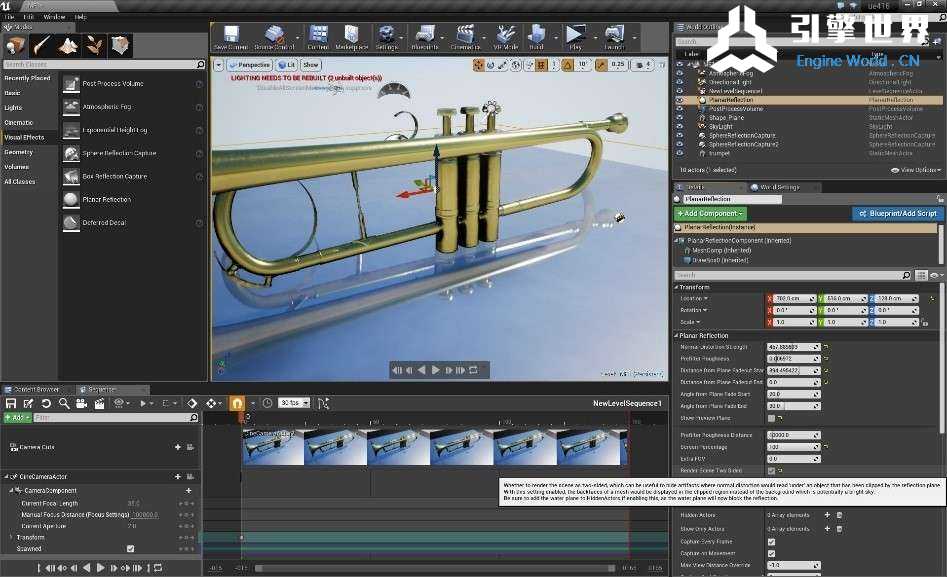Uncheck the Capture Every Frame checkbox

point(770,541)
